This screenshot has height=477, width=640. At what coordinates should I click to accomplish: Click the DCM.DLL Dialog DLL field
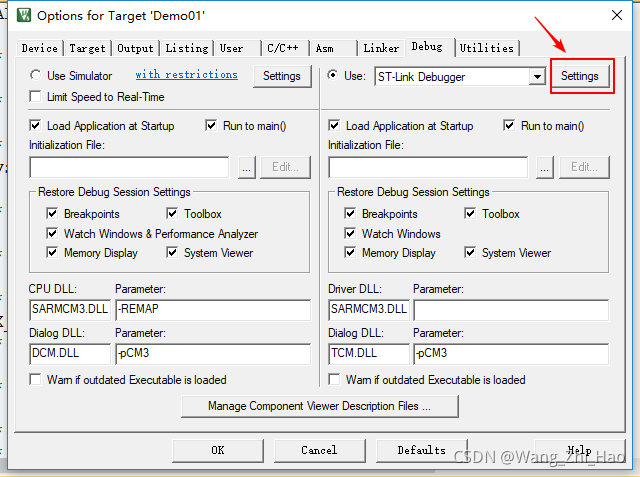pos(70,354)
